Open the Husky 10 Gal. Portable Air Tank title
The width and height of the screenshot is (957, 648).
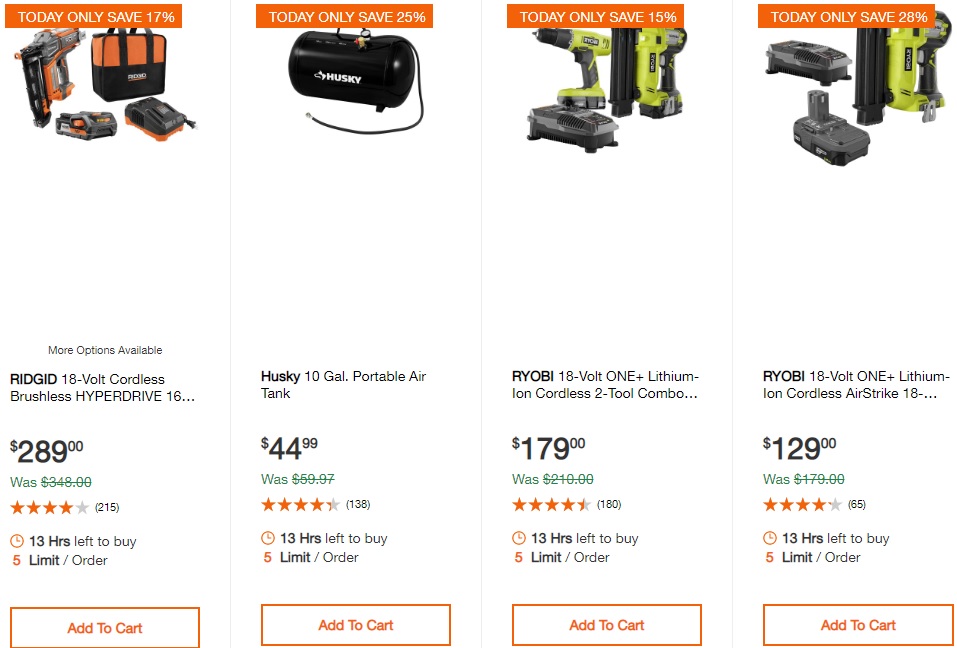pyautogui.click(x=344, y=384)
